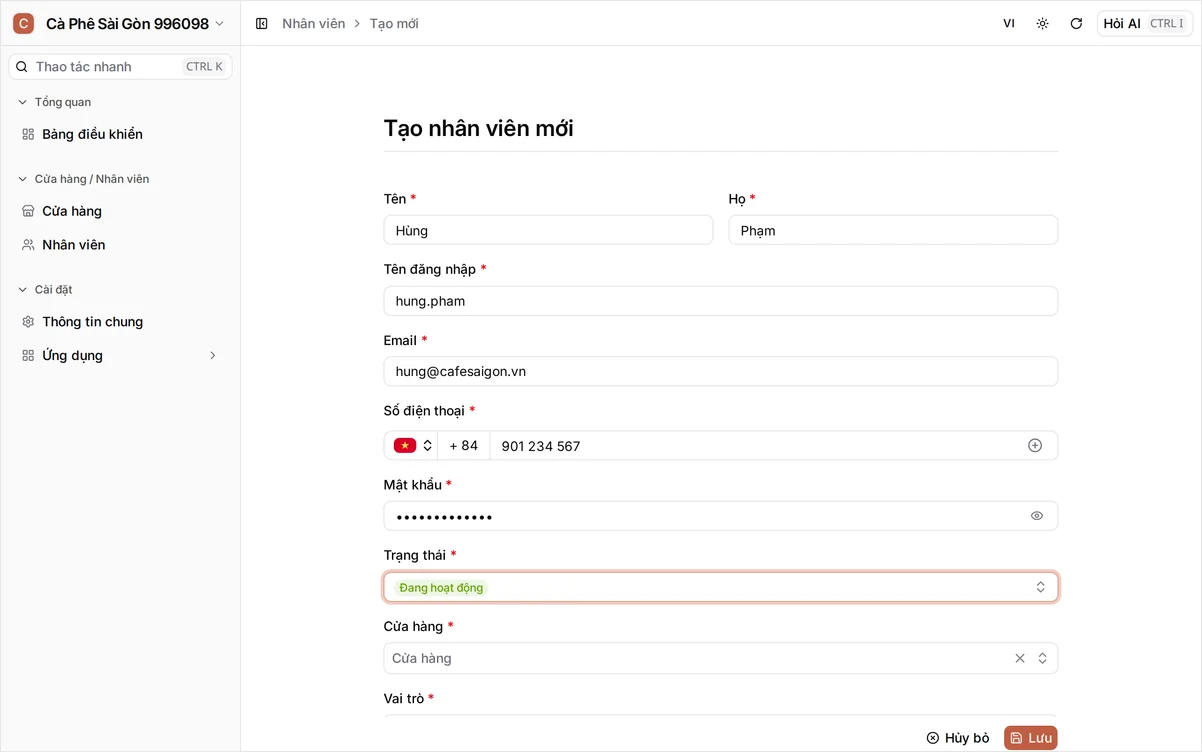Click the people icon beside Nhân viên
The height and width of the screenshot is (752, 1202).
pyautogui.click(x=28, y=245)
